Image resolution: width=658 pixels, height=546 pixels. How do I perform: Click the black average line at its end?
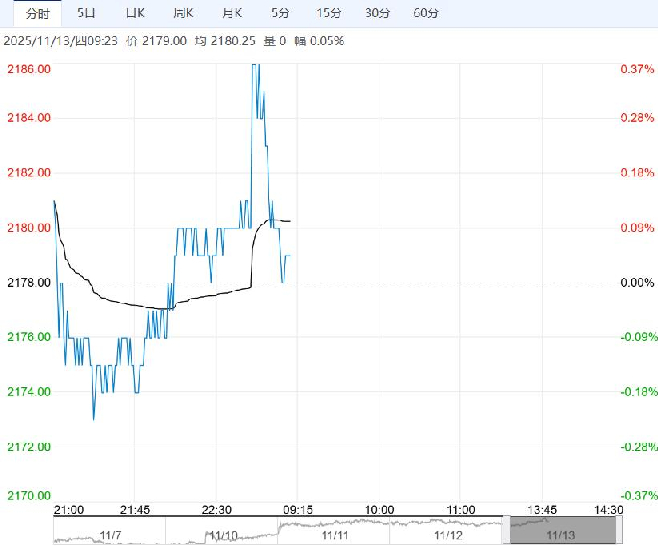(289, 220)
